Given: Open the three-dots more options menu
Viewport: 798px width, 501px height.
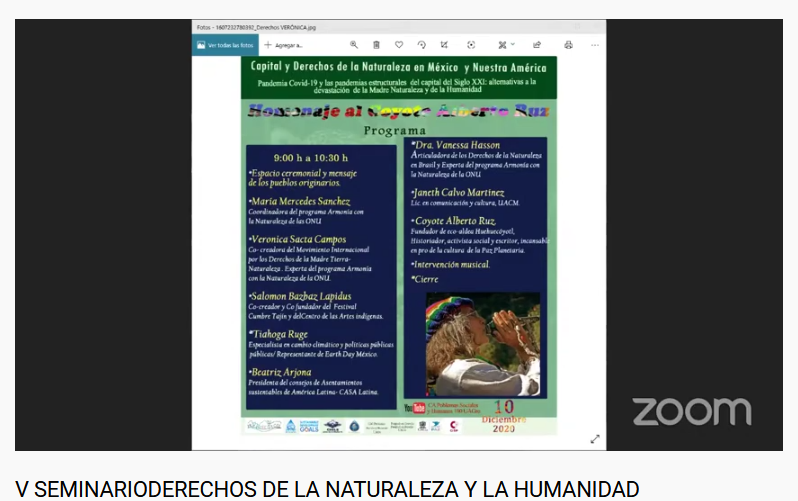Looking at the screenshot, I should click(x=594, y=45).
